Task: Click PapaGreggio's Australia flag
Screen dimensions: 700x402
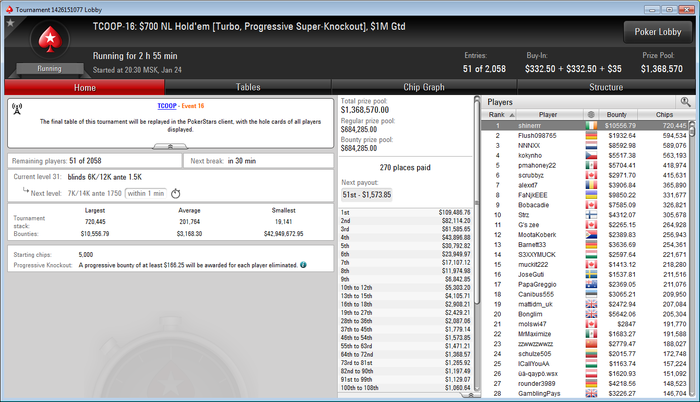Action: coord(591,285)
